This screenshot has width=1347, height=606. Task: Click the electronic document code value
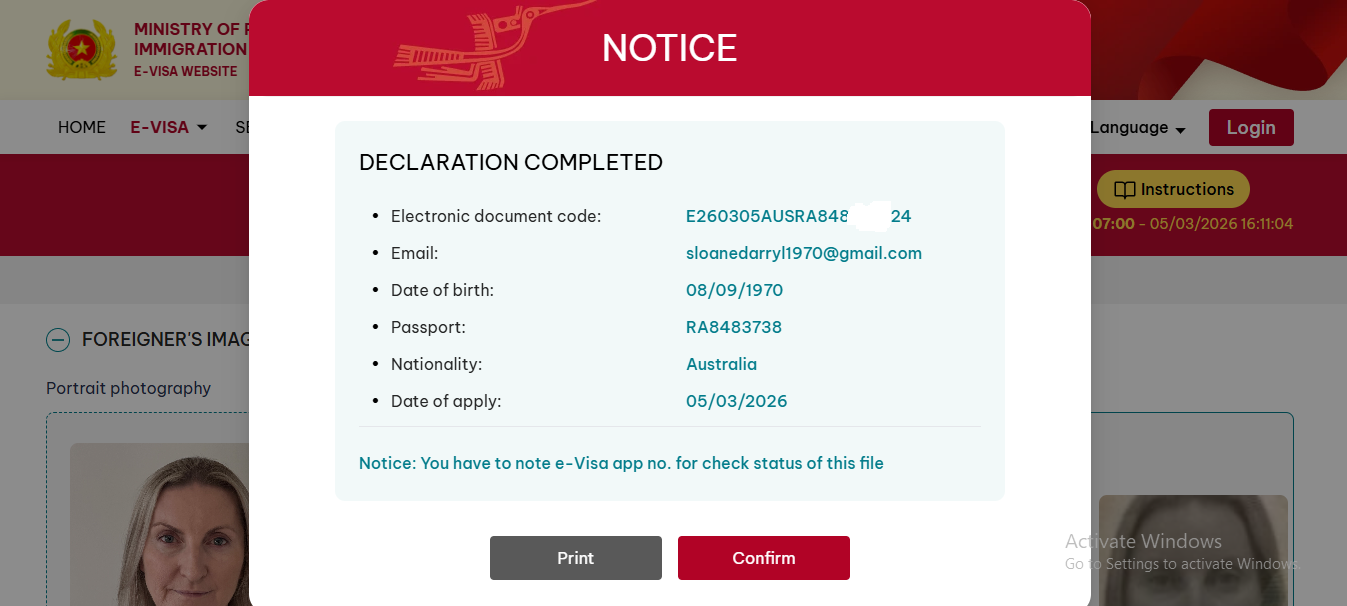(797, 216)
